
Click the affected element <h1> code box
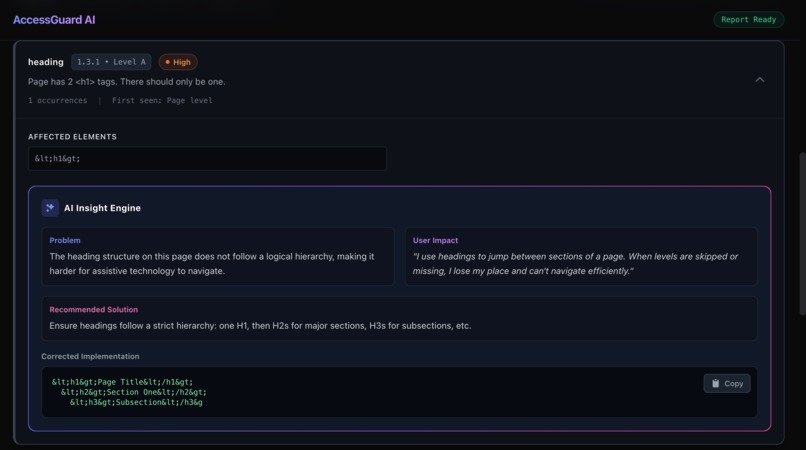tap(207, 158)
